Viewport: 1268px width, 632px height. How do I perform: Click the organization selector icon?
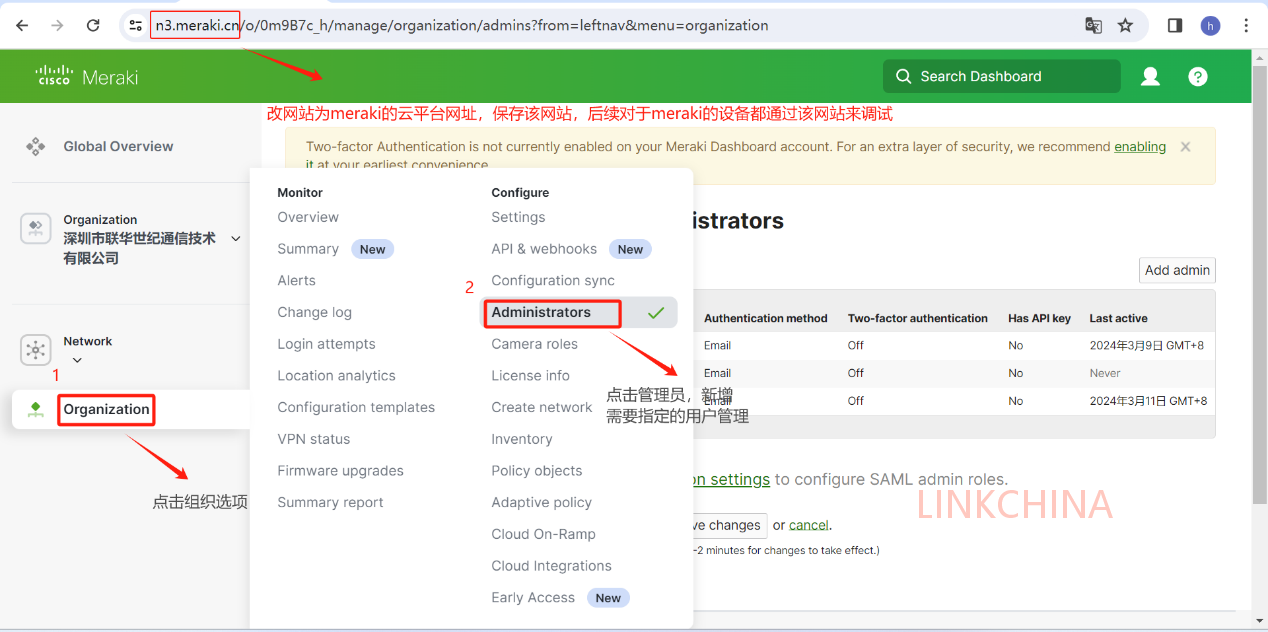36,229
